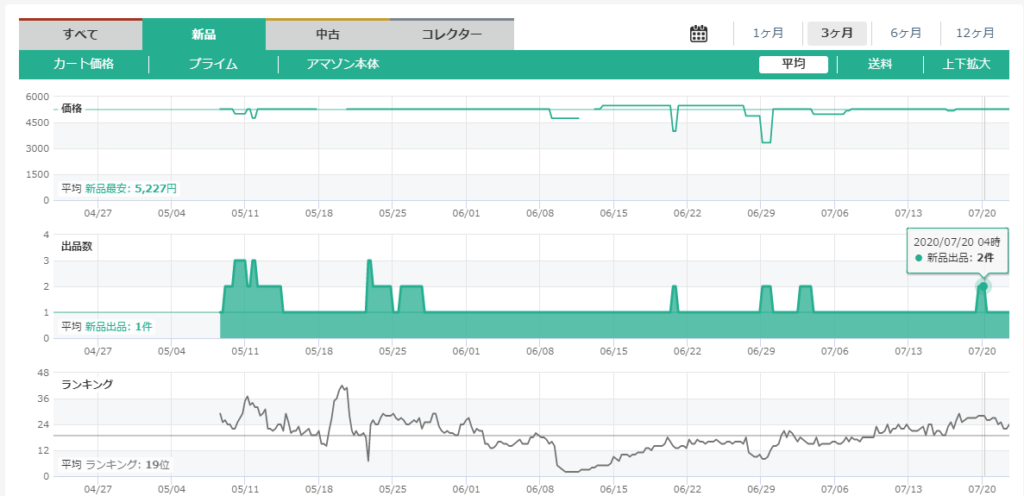
Task: Toggle 送料 shipping inclusion
Action: coord(880,64)
